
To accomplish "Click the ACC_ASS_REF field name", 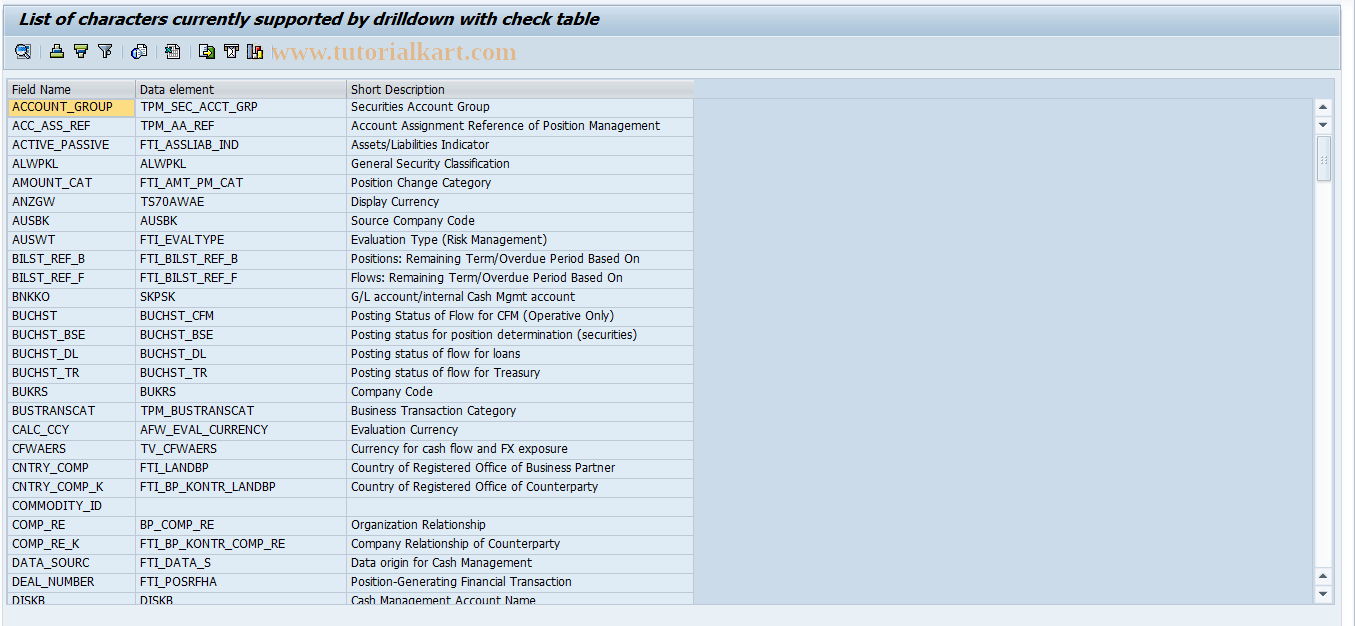I will click(50, 126).
